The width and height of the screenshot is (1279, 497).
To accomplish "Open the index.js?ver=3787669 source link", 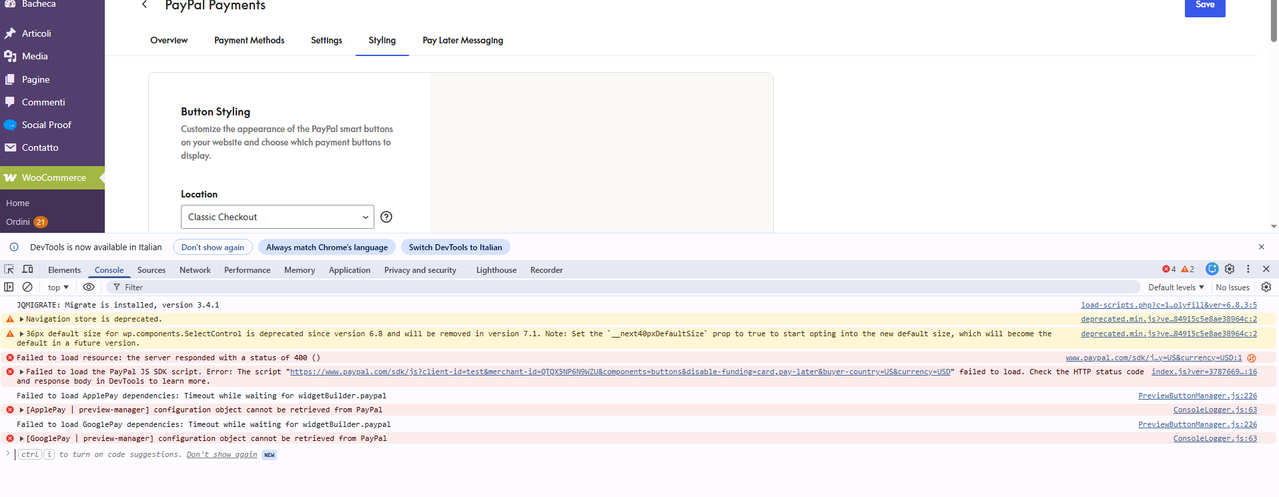I will point(1204,371).
